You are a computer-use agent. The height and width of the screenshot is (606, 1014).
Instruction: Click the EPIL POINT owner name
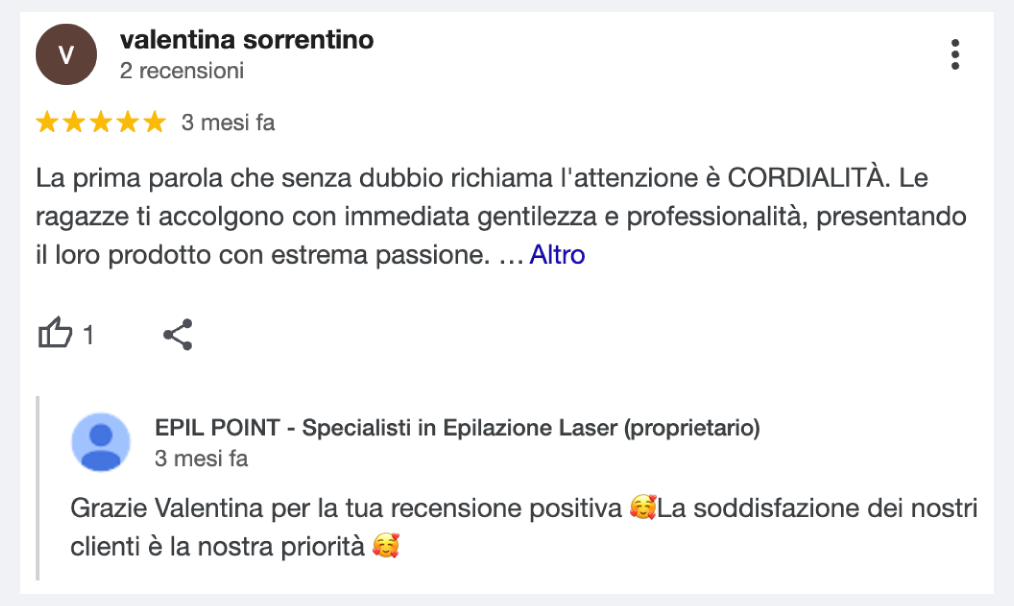click(457, 428)
